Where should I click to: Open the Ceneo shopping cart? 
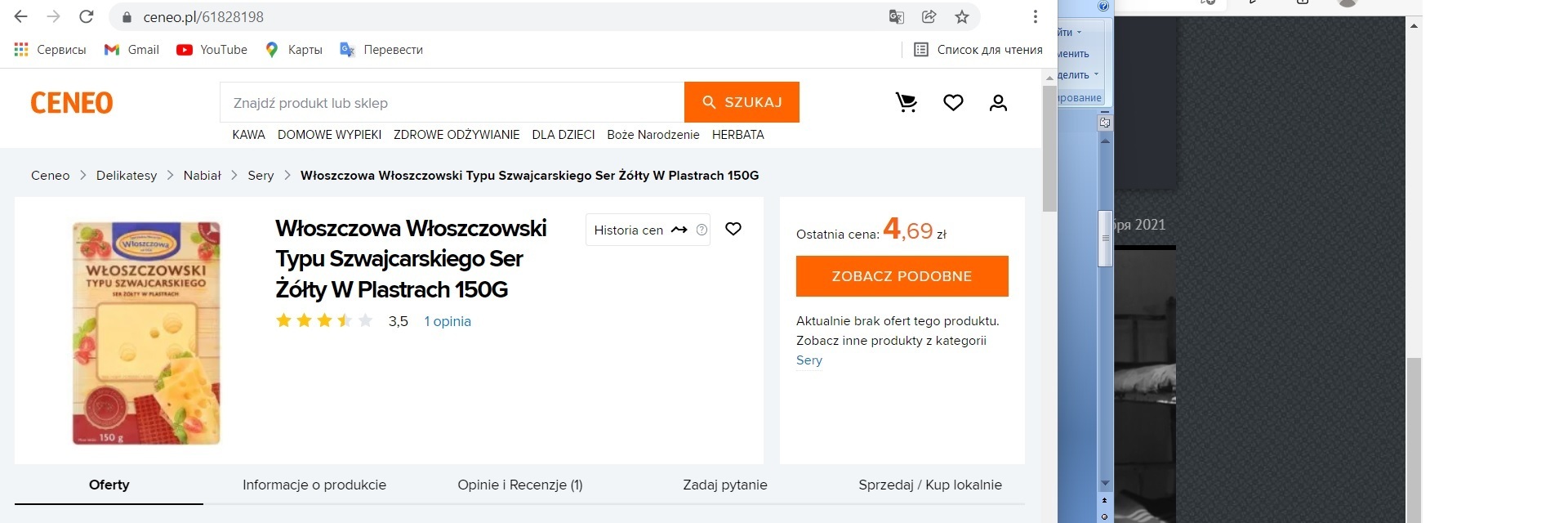coord(906,102)
